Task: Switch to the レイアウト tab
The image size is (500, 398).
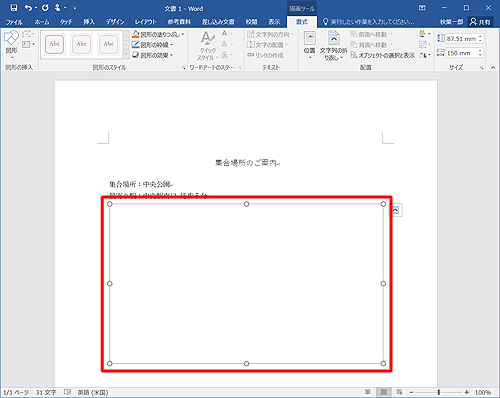Action: point(146,22)
